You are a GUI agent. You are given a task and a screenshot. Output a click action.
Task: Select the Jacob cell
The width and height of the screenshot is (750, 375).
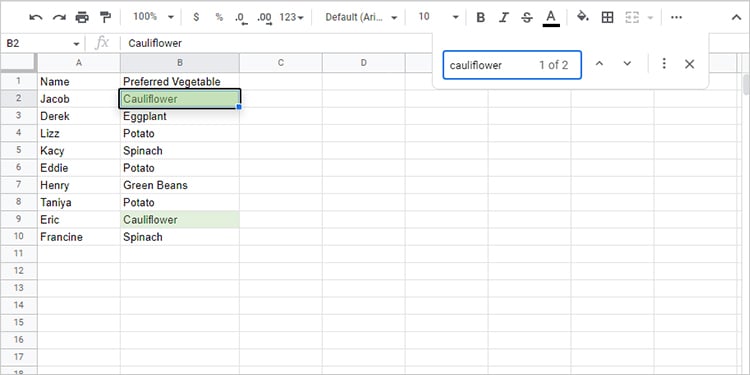[79, 99]
